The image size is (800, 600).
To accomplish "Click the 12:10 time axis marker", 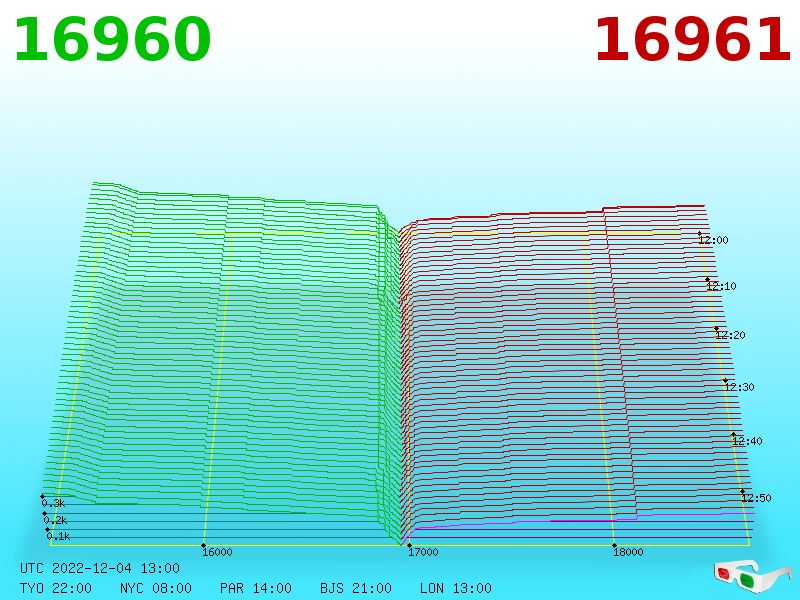I will pyautogui.click(x=721, y=286).
